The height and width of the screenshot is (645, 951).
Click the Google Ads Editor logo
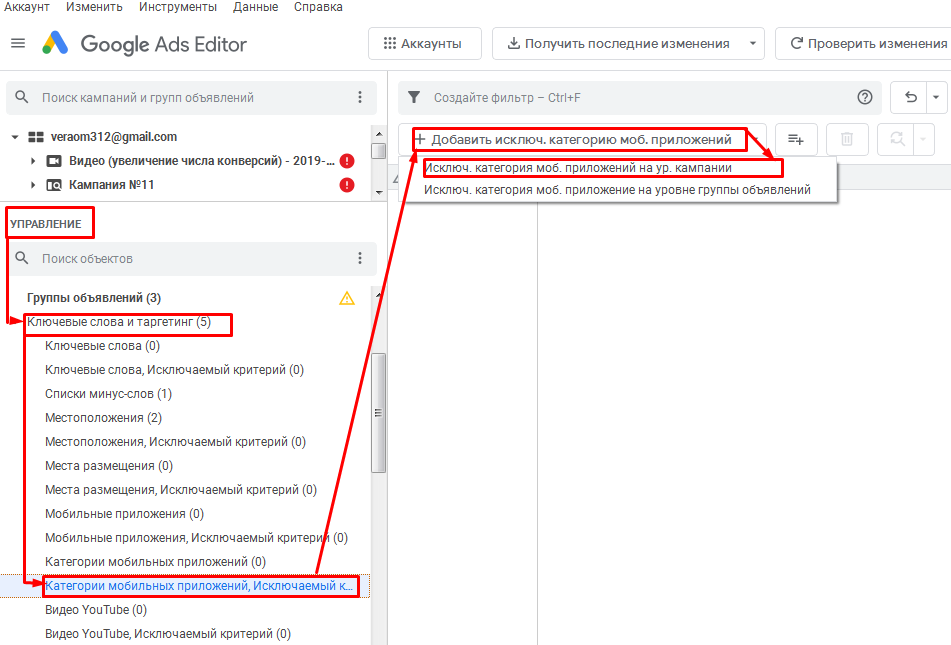pos(144,44)
